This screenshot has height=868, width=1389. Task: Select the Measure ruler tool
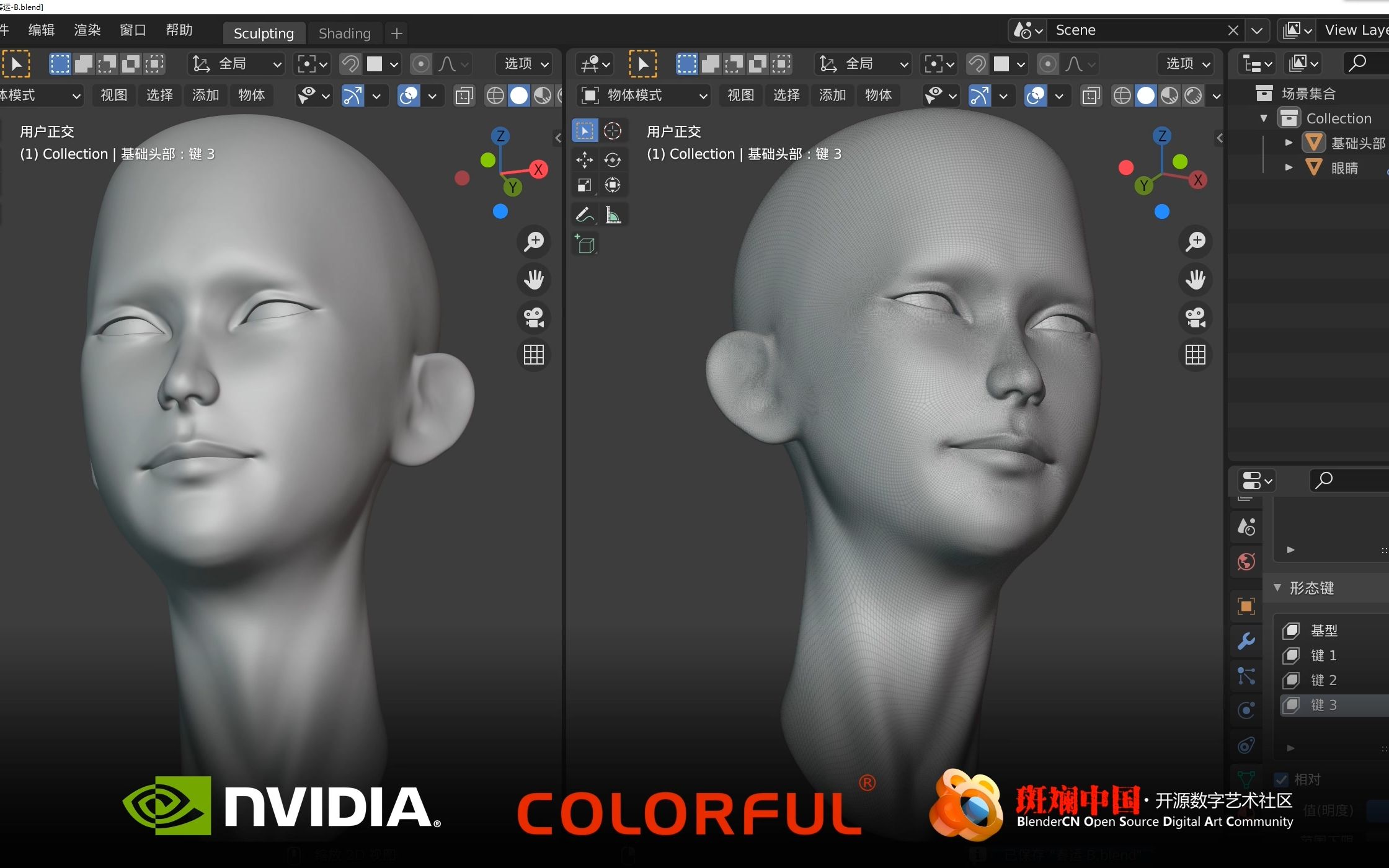[x=613, y=215]
